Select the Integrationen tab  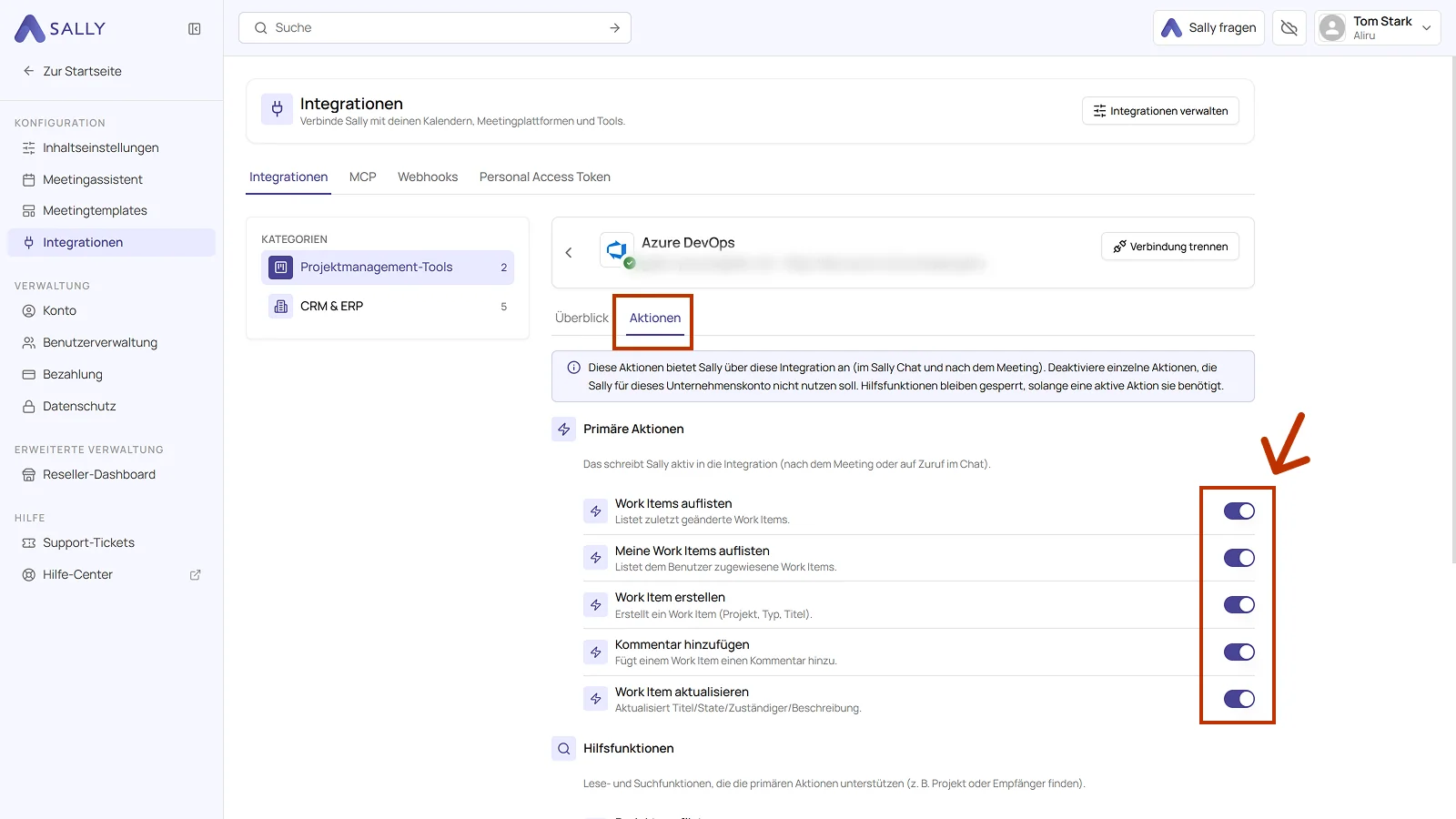coord(288,177)
